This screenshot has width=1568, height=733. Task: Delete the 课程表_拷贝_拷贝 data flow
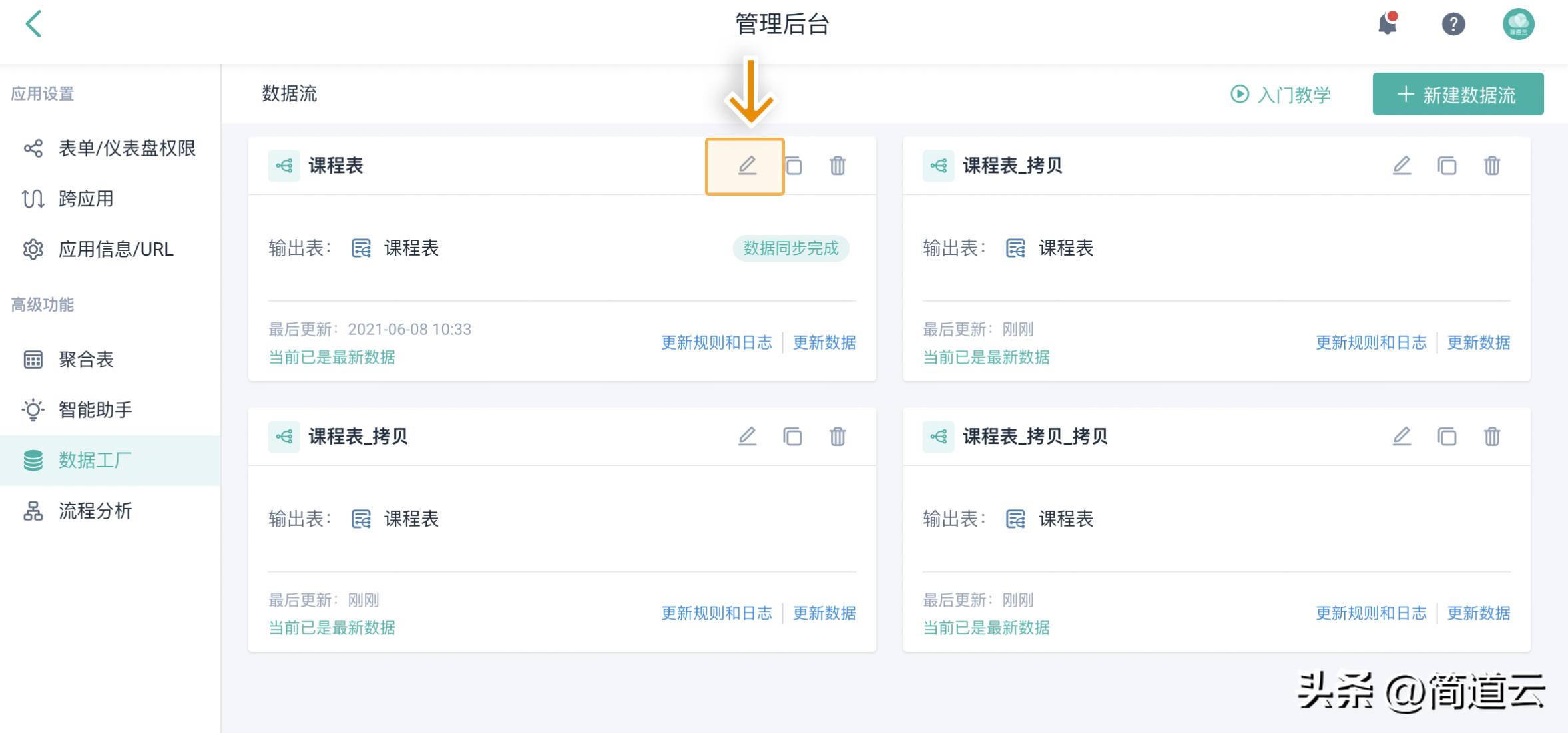(x=1493, y=437)
